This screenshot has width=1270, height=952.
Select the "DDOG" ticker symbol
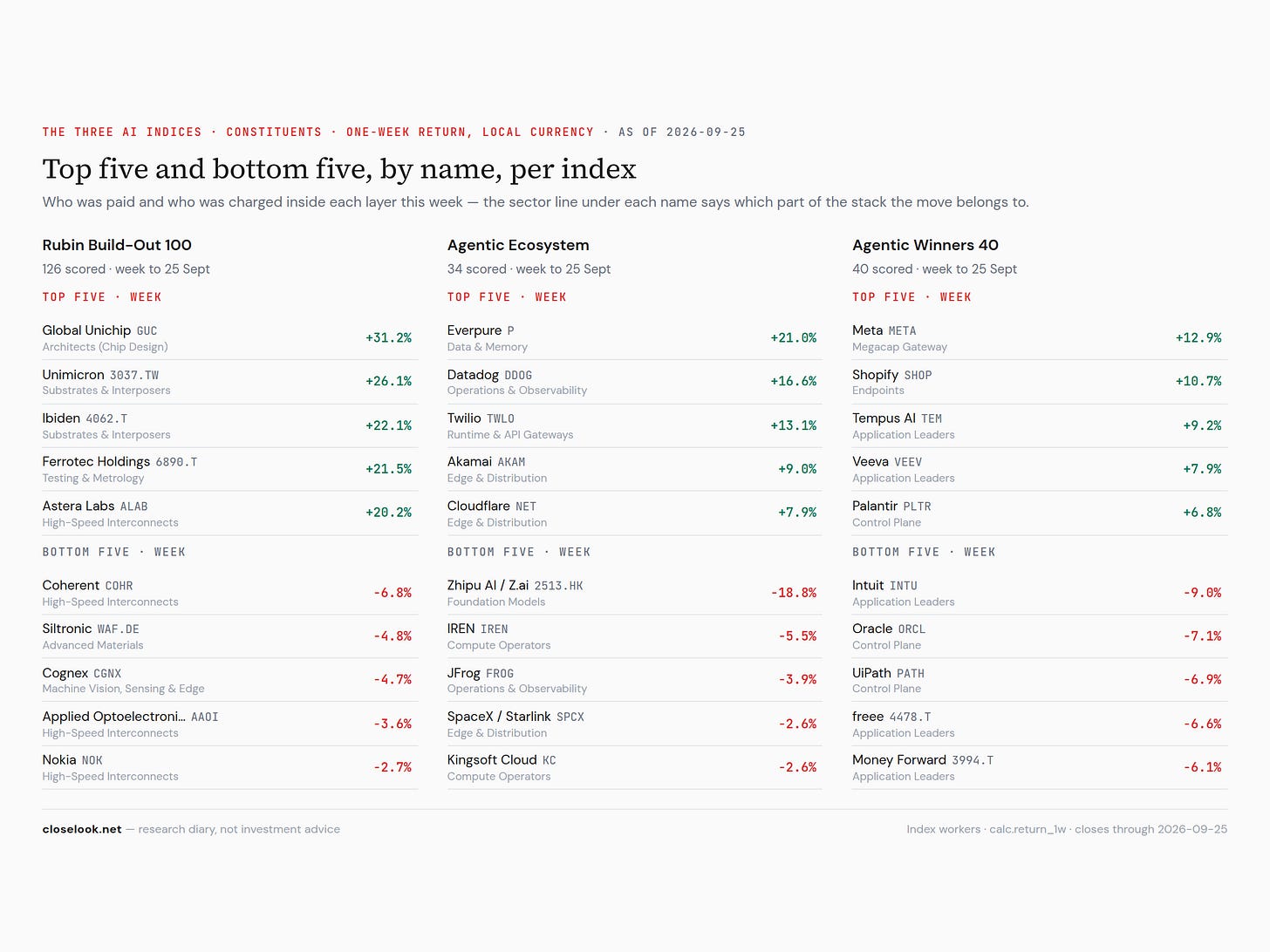coord(518,376)
